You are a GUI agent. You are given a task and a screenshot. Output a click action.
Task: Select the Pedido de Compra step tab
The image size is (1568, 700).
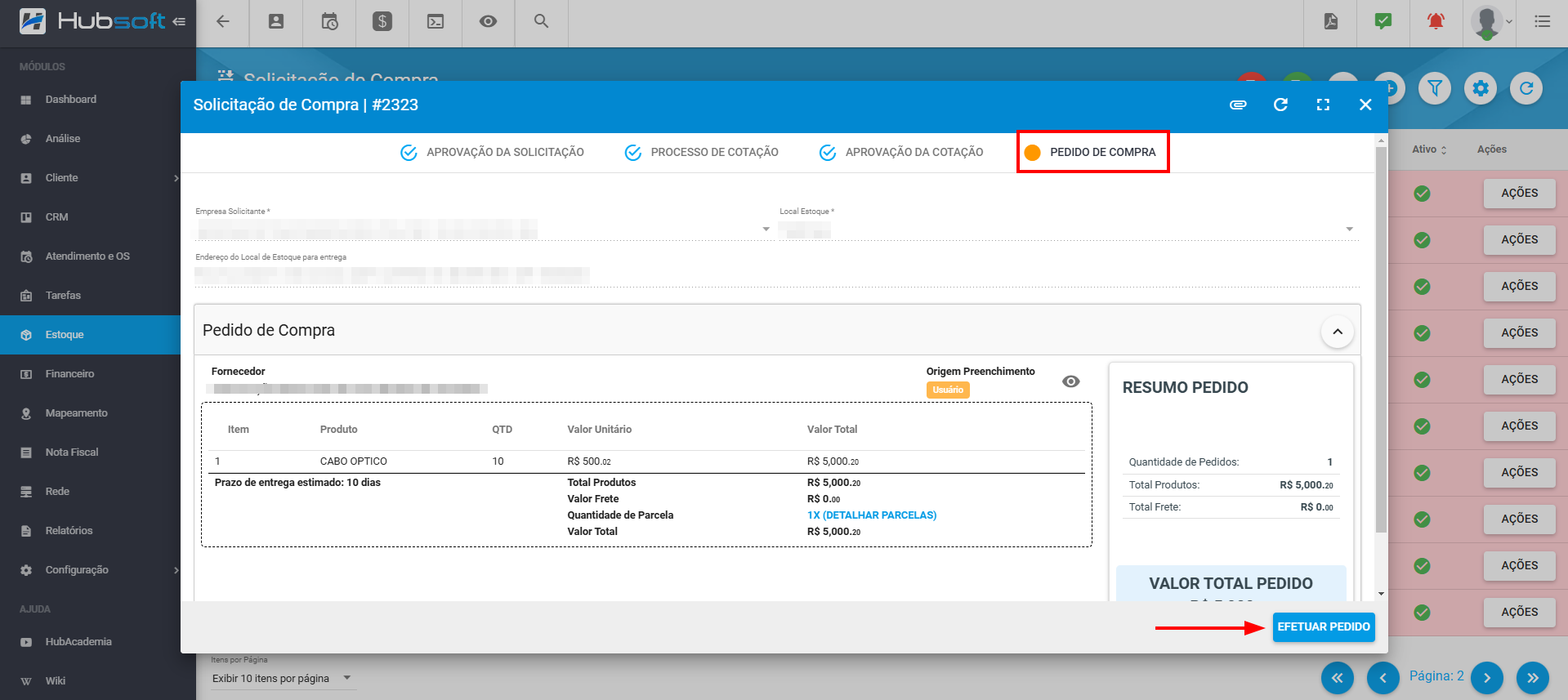1092,152
